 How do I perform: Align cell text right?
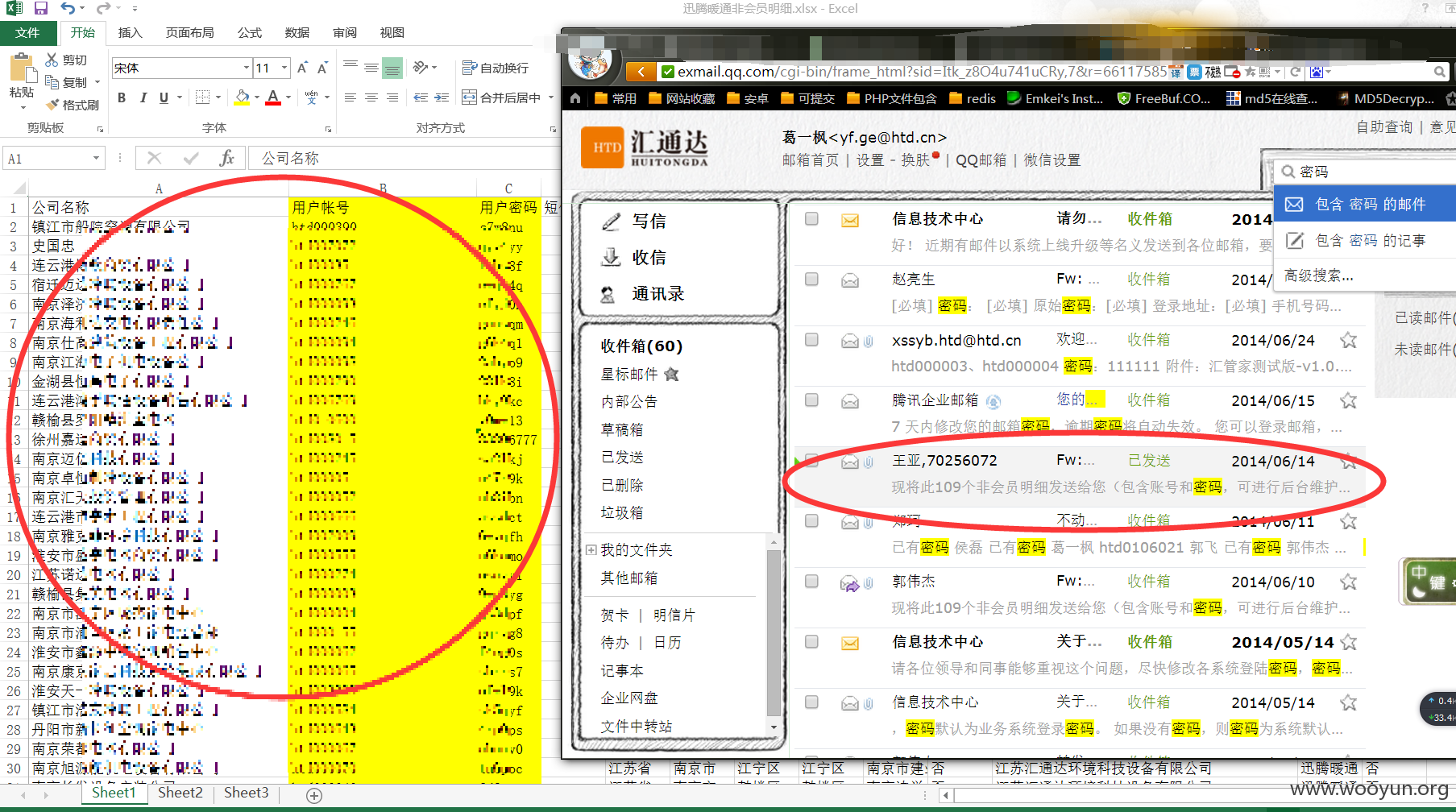392,97
